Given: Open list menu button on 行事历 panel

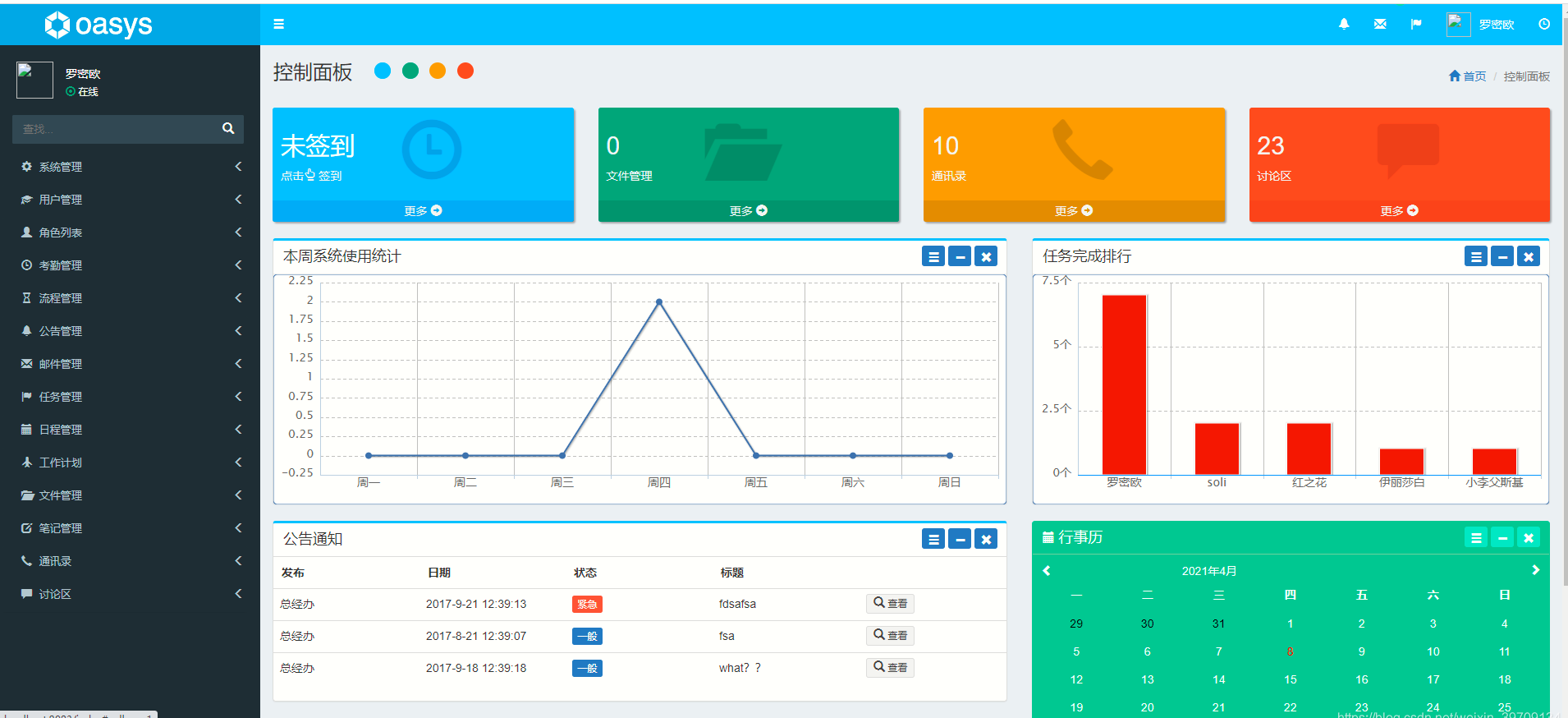Looking at the screenshot, I should point(1476,538).
